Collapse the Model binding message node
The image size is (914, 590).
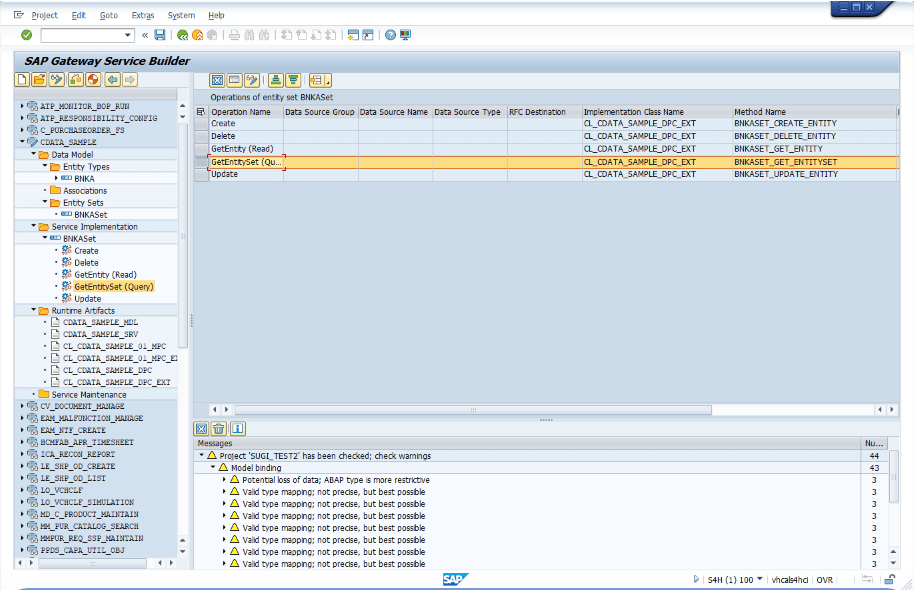[212, 468]
